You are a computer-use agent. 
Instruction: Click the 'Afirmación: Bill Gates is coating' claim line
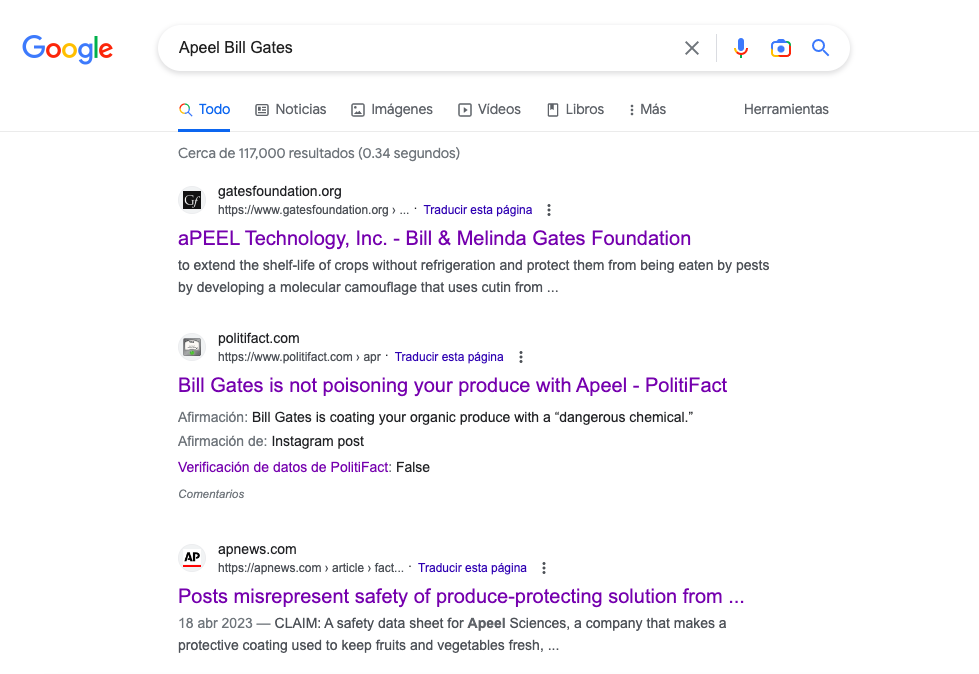point(435,418)
